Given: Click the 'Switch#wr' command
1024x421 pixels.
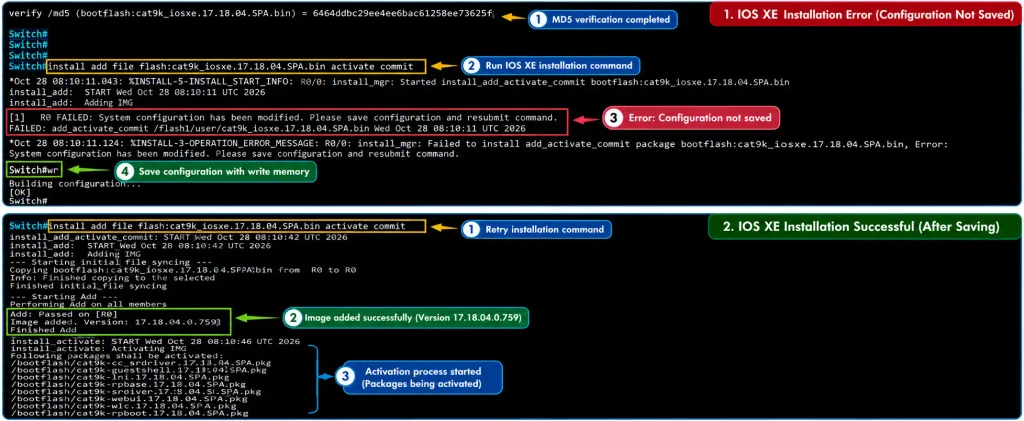Looking at the screenshot, I should pyautogui.click(x=34, y=172).
